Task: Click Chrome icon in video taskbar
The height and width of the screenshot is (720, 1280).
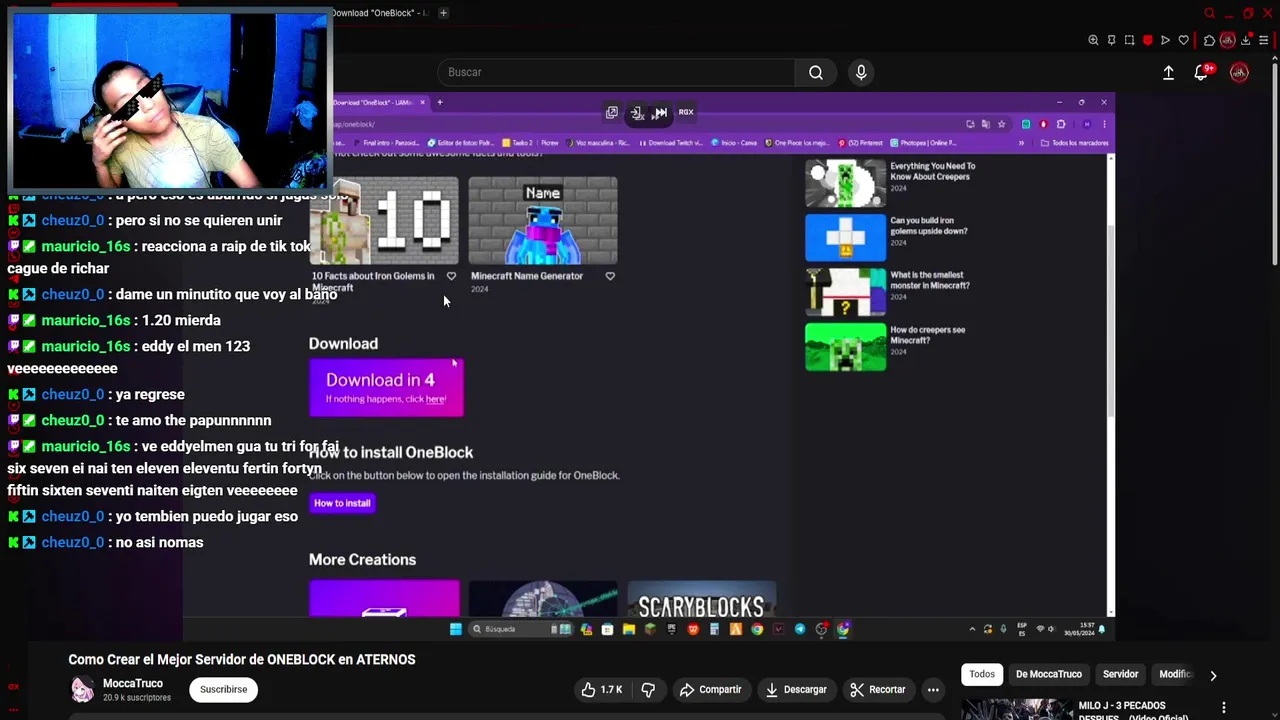Action: (x=757, y=629)
